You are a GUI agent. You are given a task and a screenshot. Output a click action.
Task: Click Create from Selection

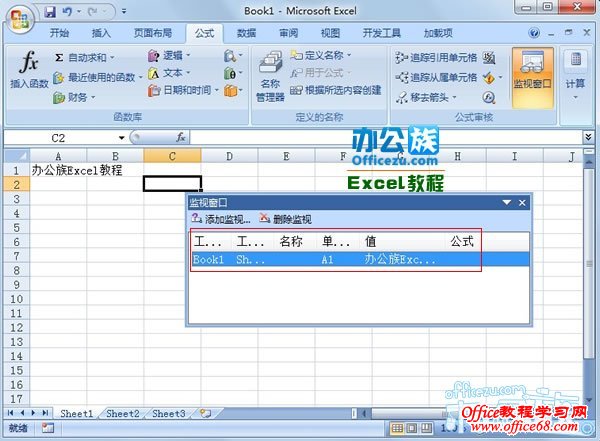click(x=335, y=90)
